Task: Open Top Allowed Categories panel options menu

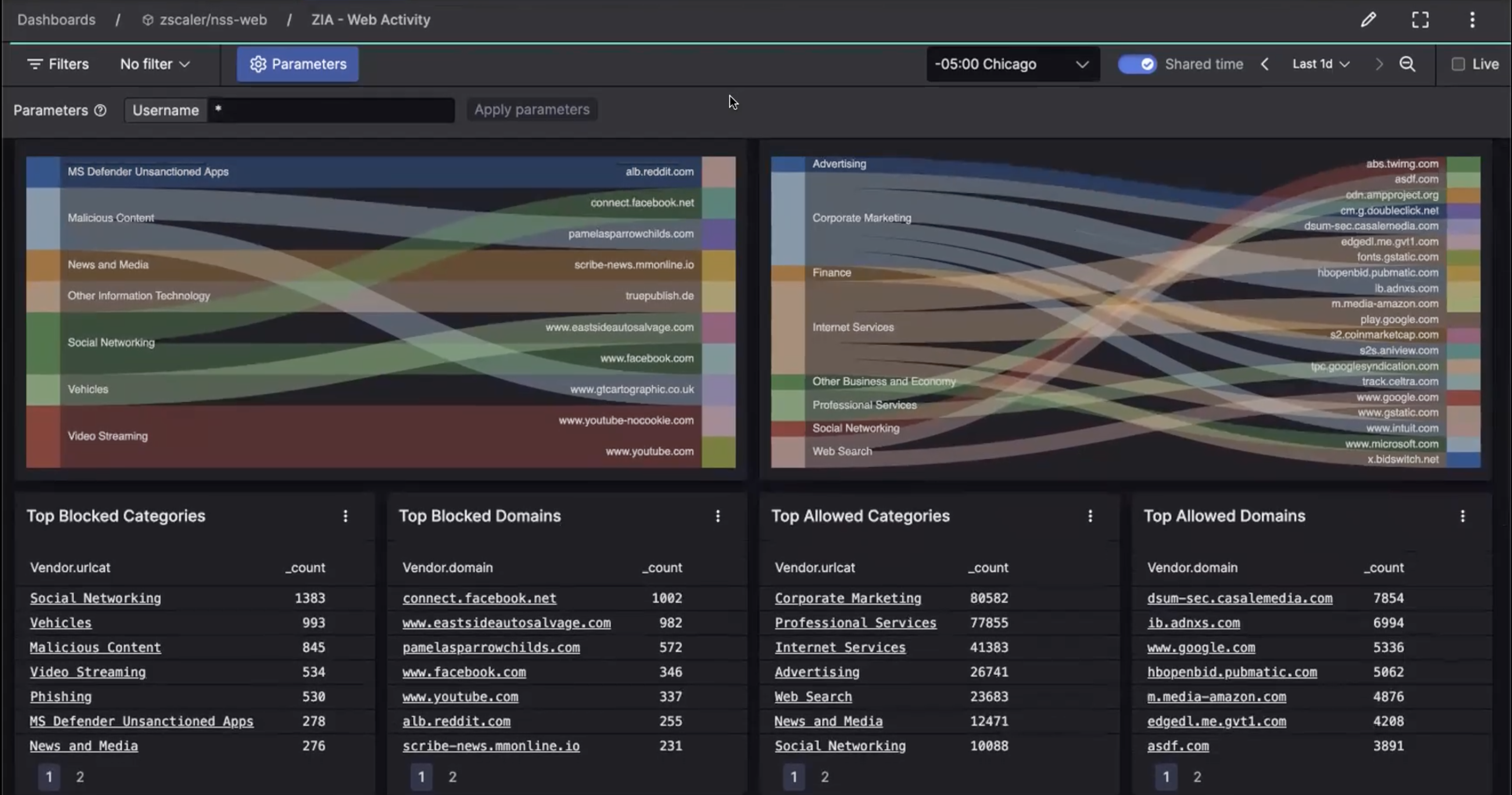Action: [1090, 516]
